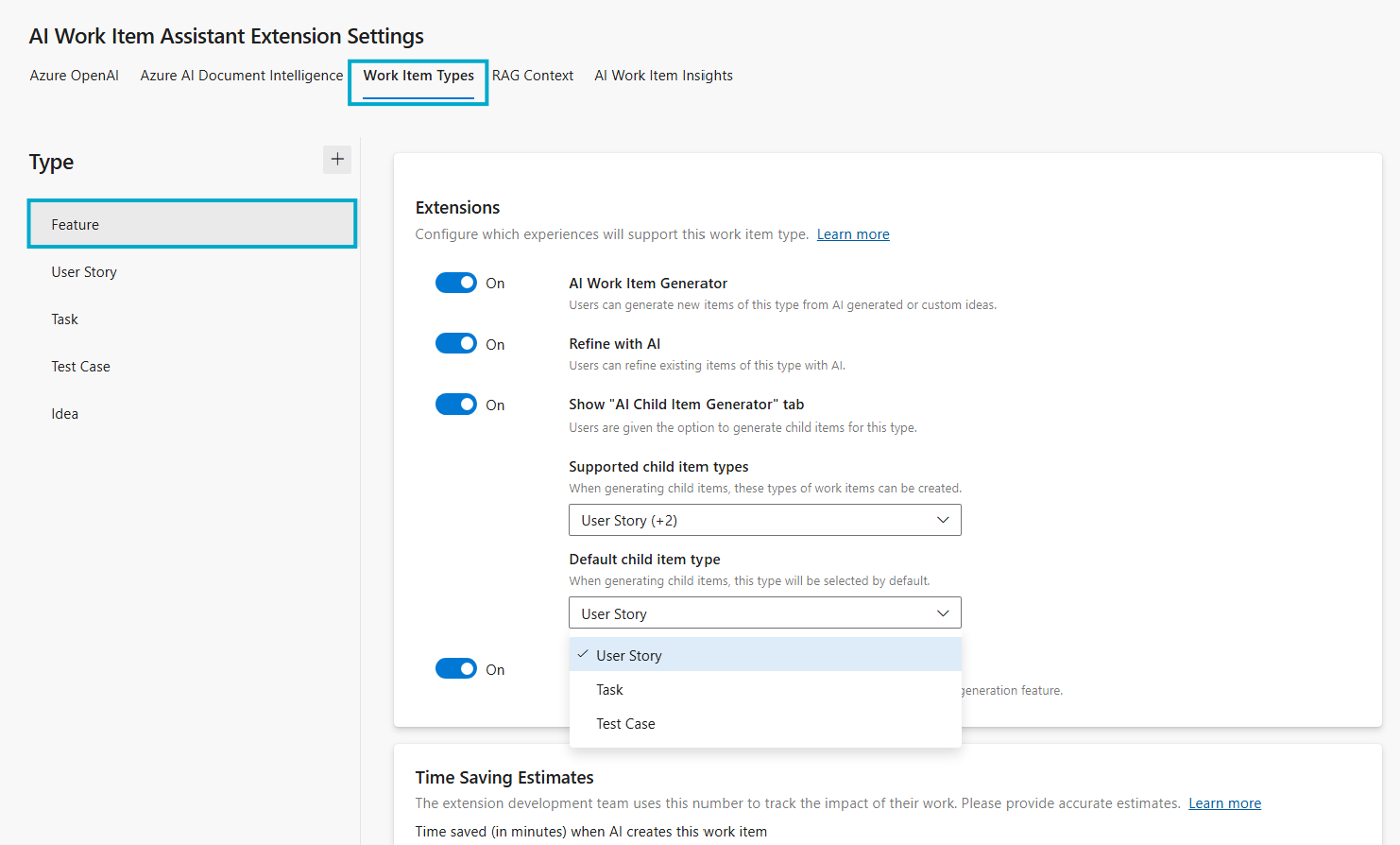Disable the Refine with AI feature
The image size is (1400, 845).
[x=456, y=343]
